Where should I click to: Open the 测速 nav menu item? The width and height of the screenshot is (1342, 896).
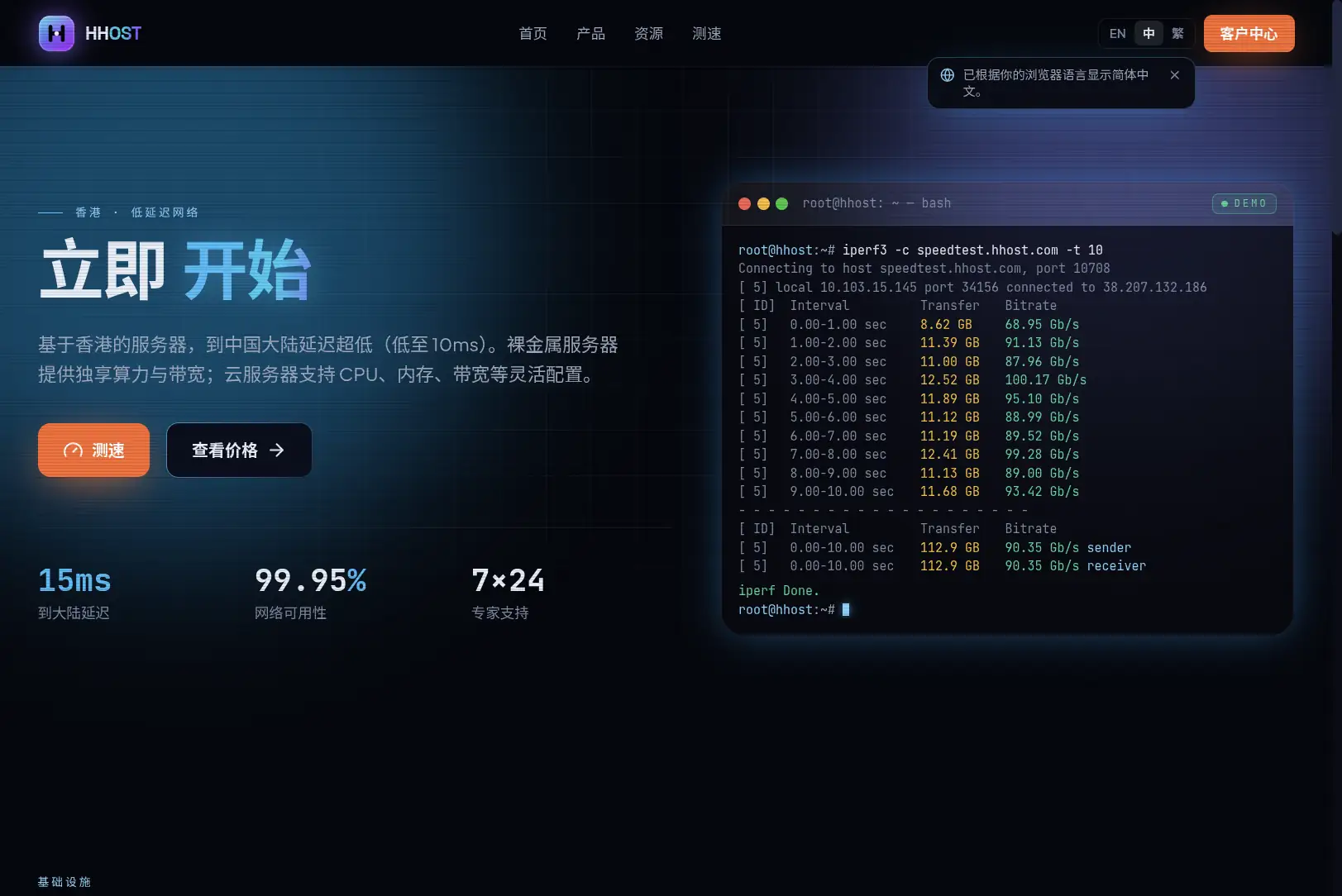pyautogui.click(x=706, y=34)
